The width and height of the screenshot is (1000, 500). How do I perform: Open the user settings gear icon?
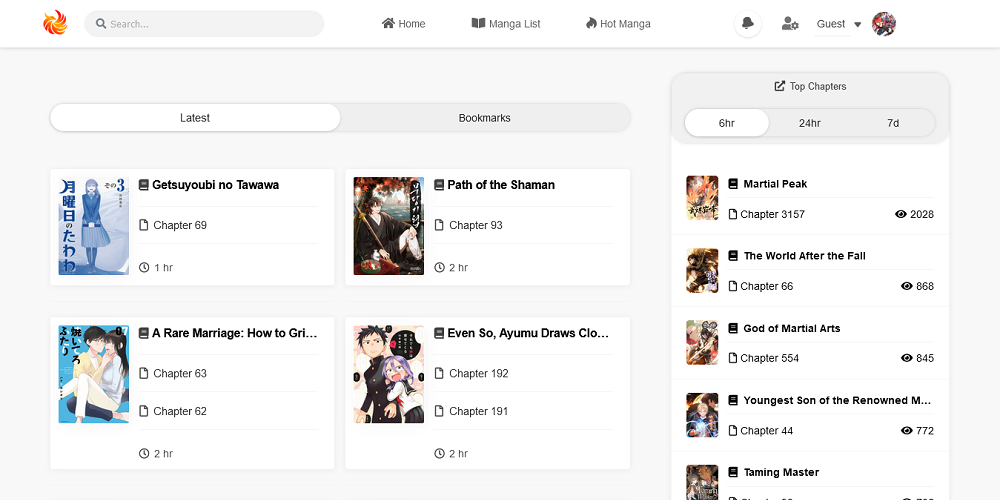(790, 24)
